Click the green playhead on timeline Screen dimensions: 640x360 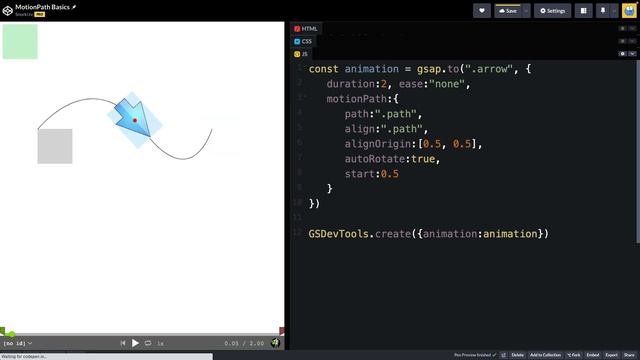tap(11, 334)
